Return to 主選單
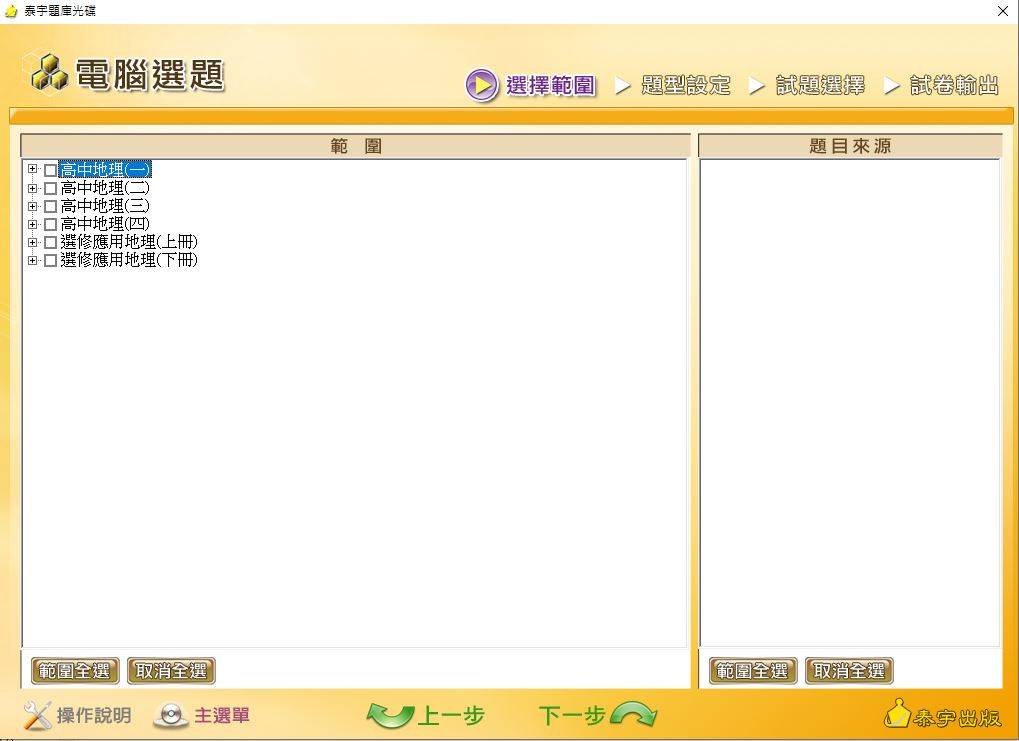 tap(222, 716)
